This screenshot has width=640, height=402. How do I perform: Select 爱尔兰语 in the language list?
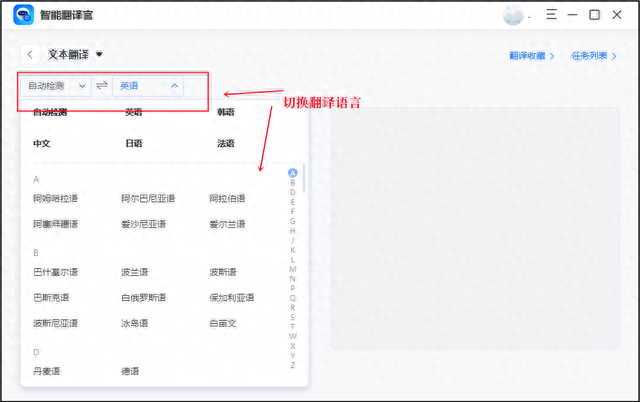click(227, 224)
